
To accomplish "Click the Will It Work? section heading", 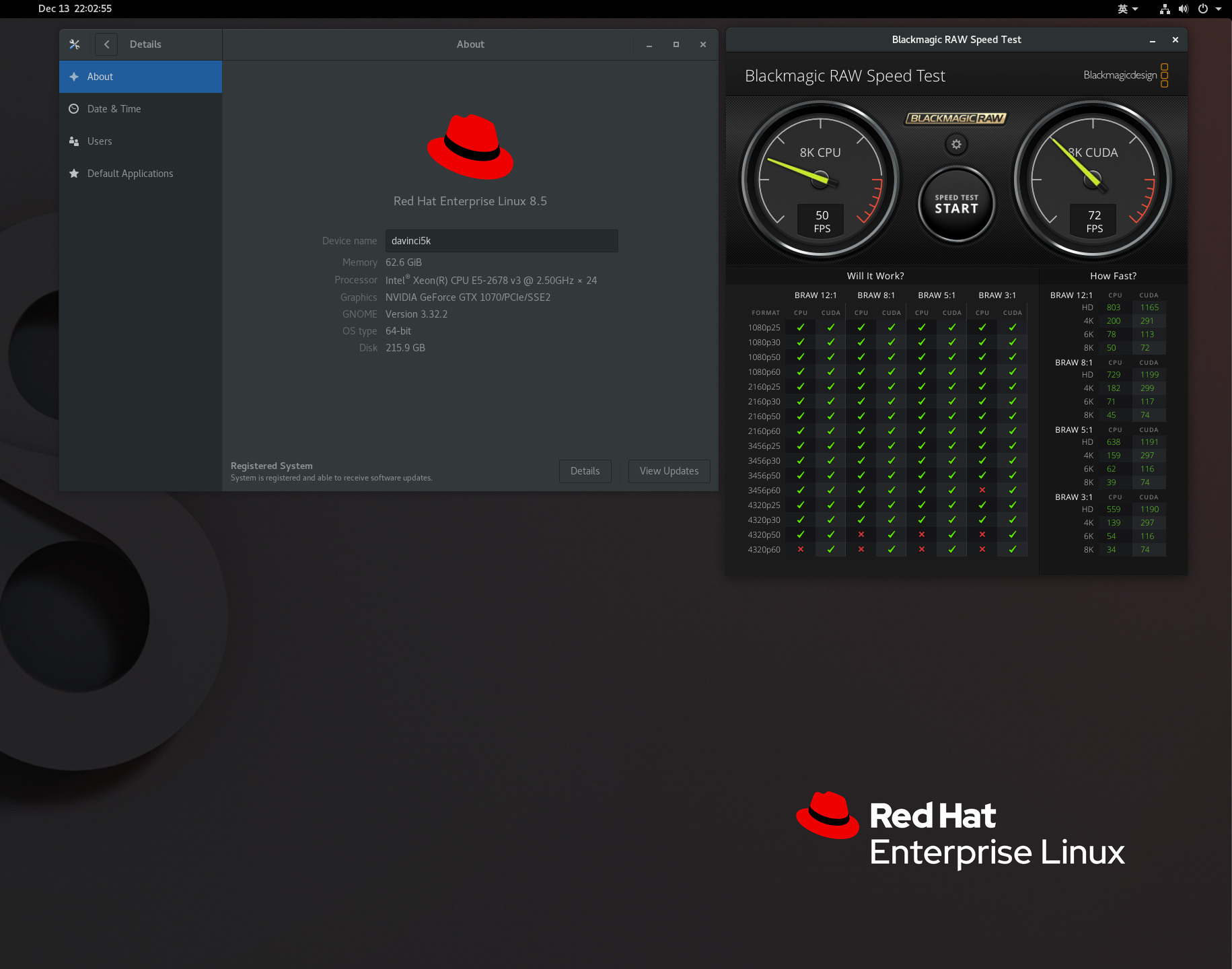I will (x=875, y=276).
